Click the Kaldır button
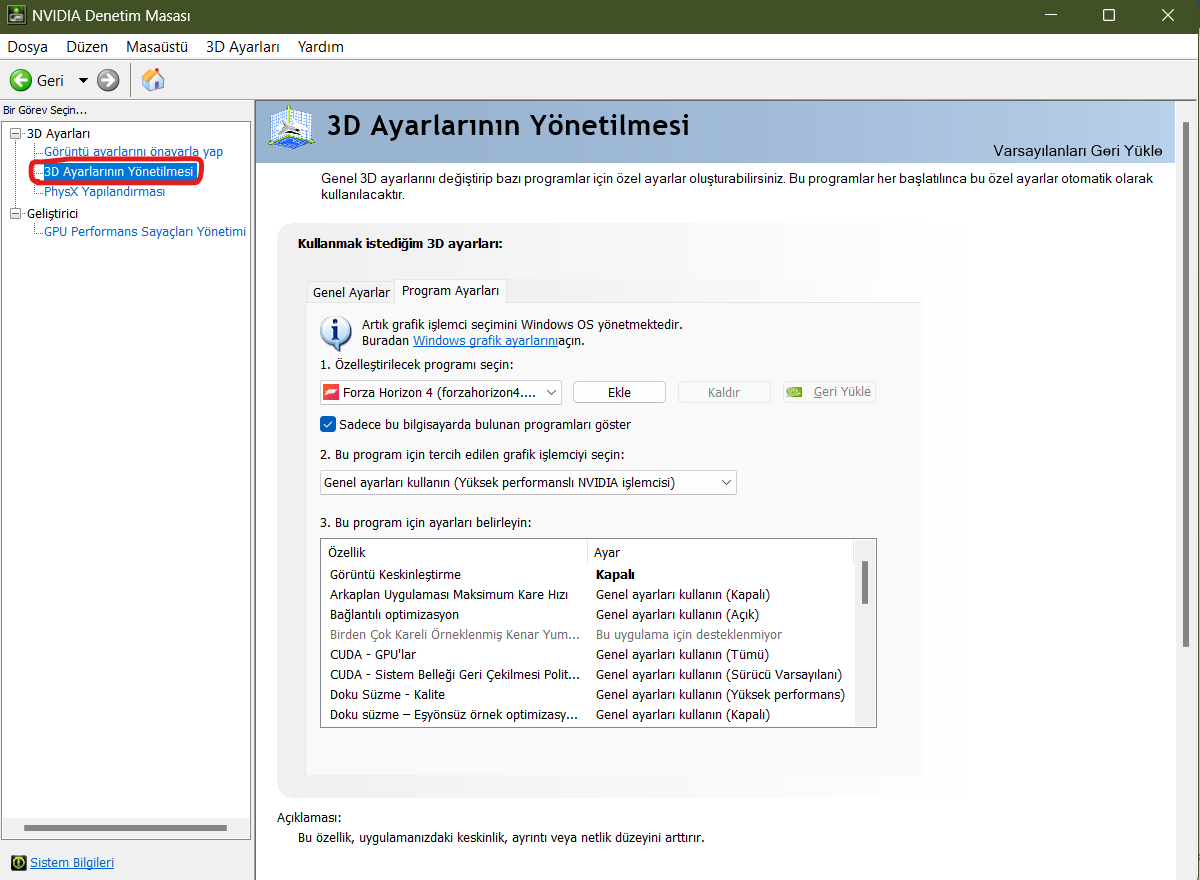 click(x=724, y=392)
